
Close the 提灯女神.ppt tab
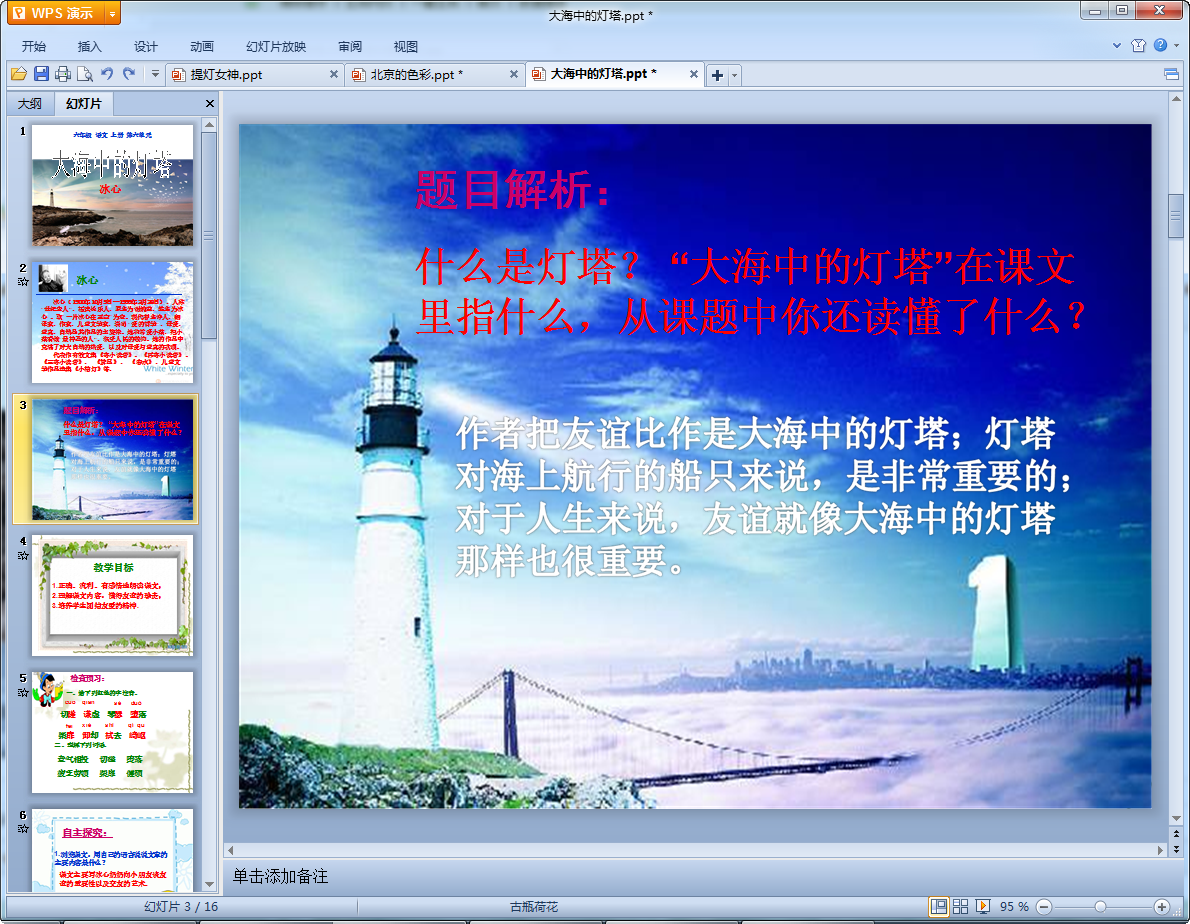(334, 74)
